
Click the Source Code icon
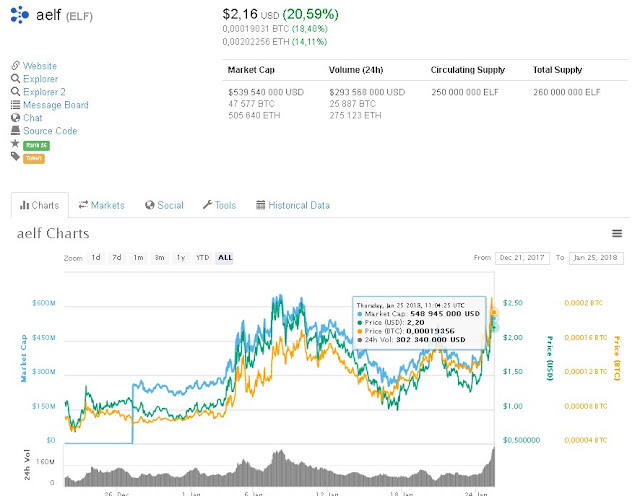[16, 131]
